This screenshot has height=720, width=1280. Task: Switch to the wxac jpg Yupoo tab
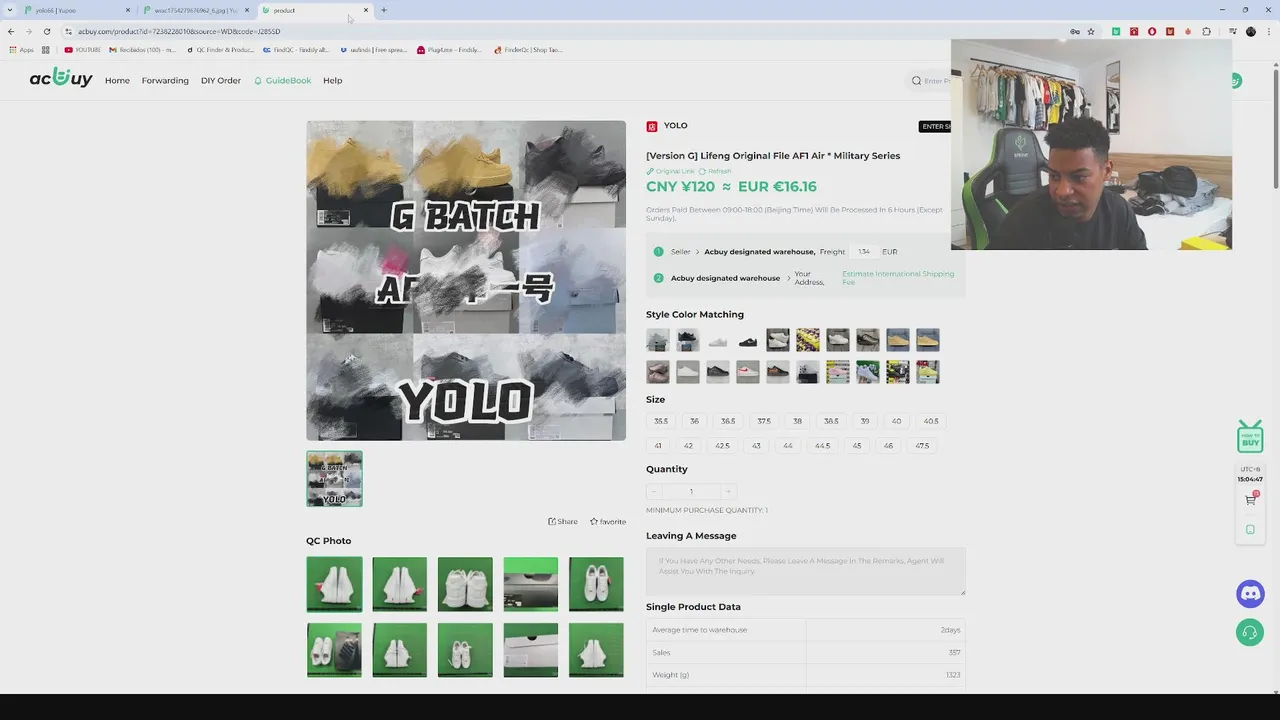[x=197, y=10]
